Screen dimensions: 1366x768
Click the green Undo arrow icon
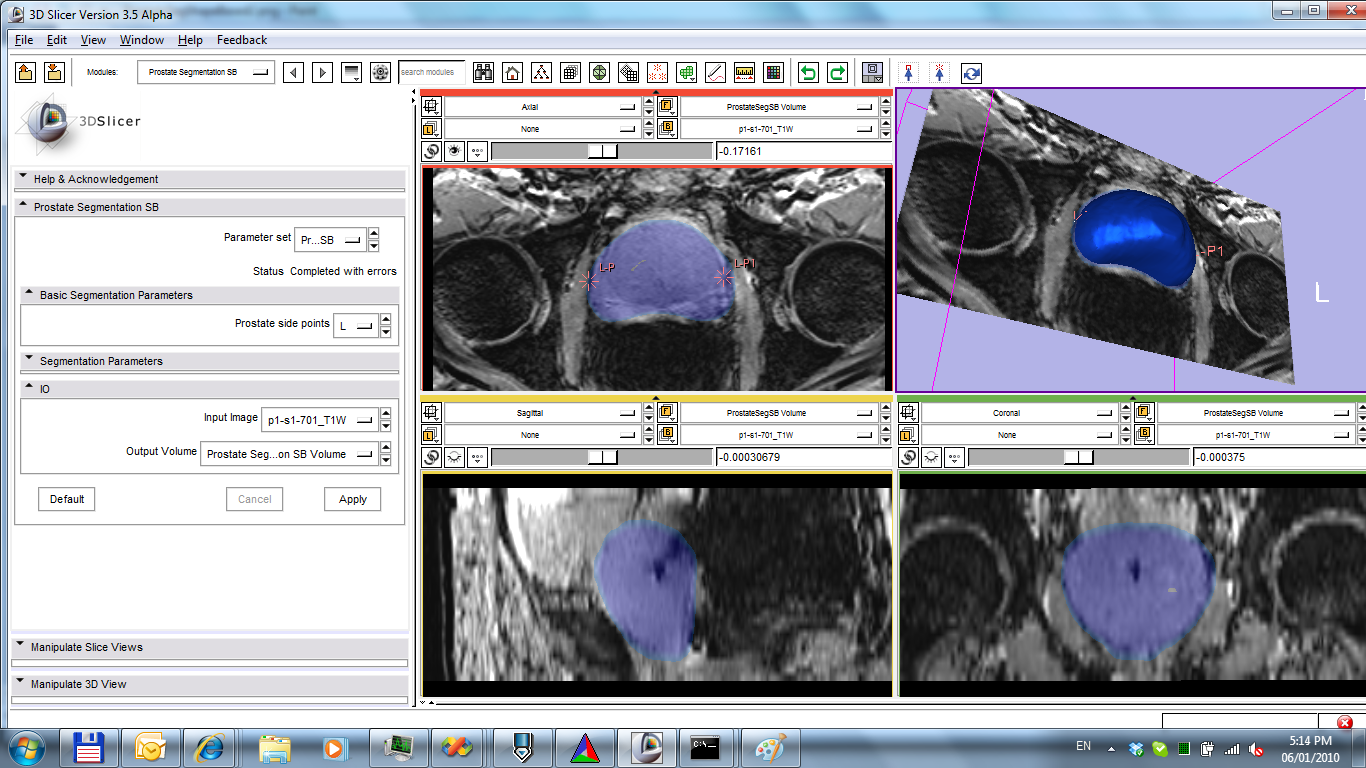[808, 72]
